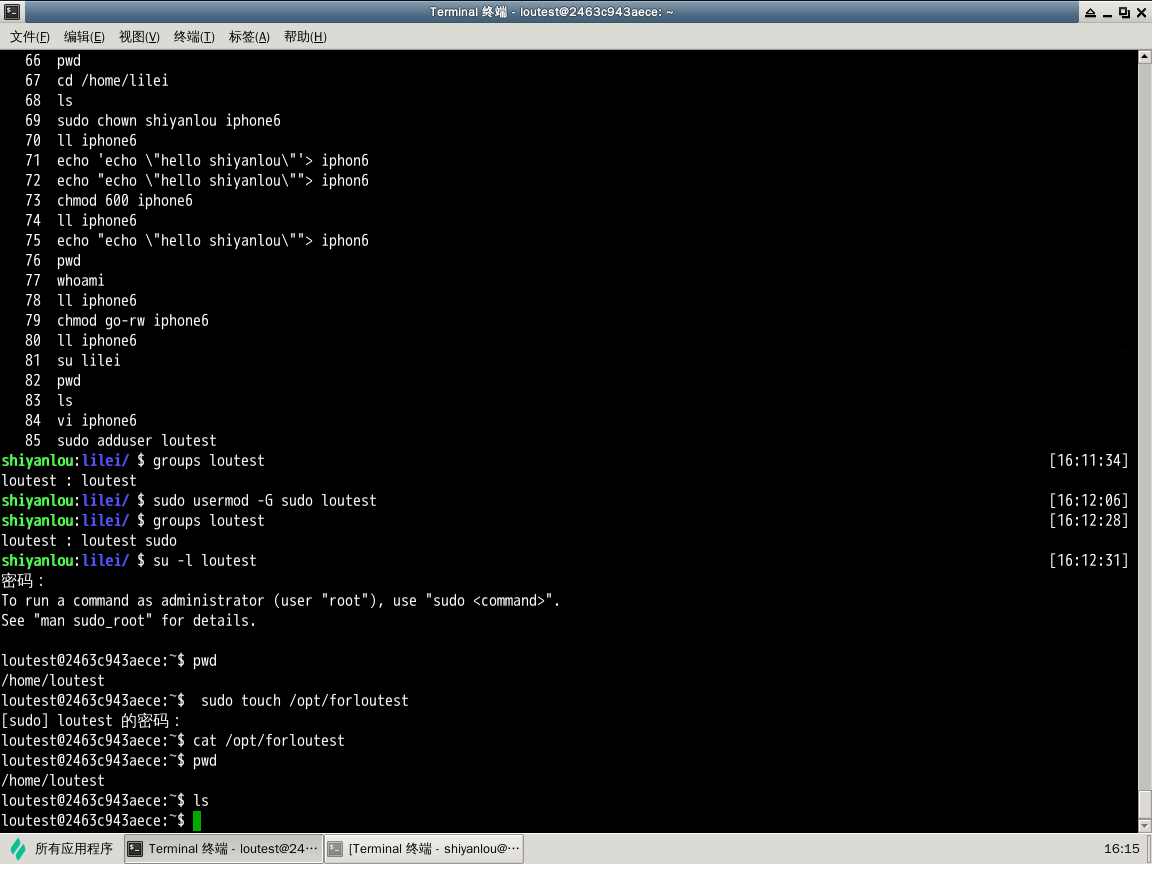Click the green leaf applications menu icon
Screen dimensions: 1152x896
coord(18,849)
